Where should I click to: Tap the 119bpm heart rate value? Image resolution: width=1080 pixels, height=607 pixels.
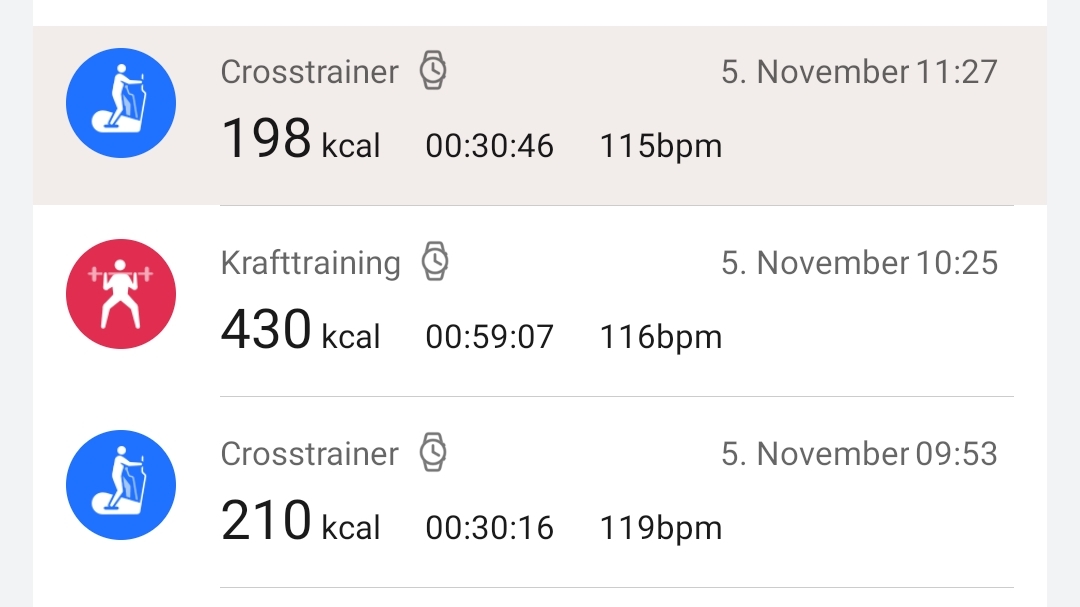coord(661,528)
